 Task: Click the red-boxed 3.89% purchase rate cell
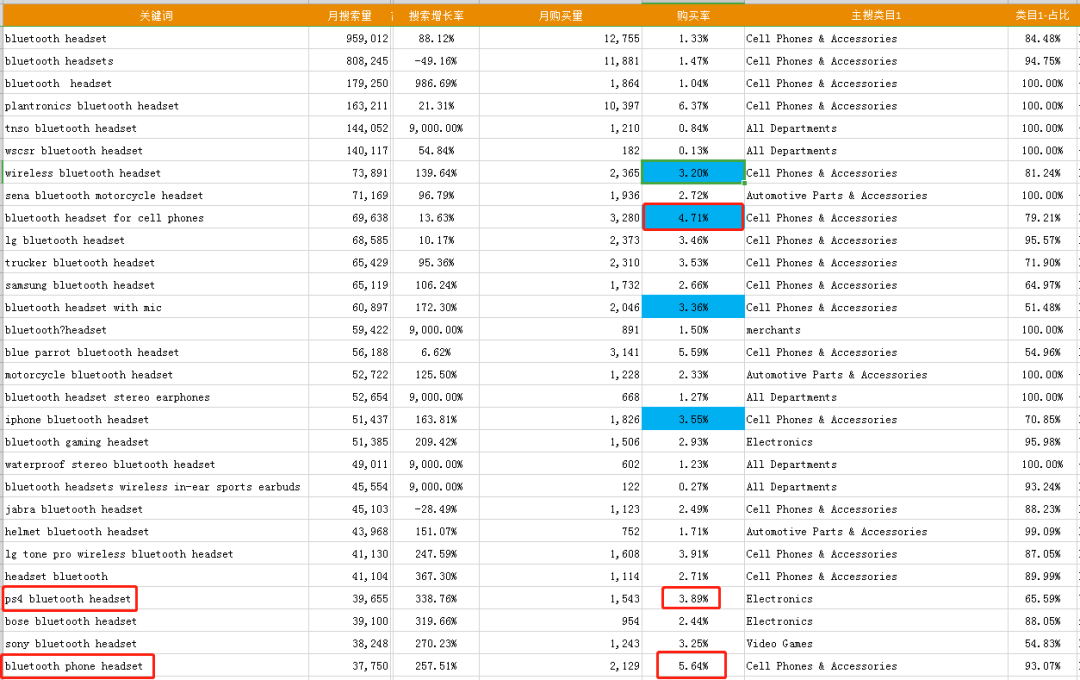(x=691, y=599)
